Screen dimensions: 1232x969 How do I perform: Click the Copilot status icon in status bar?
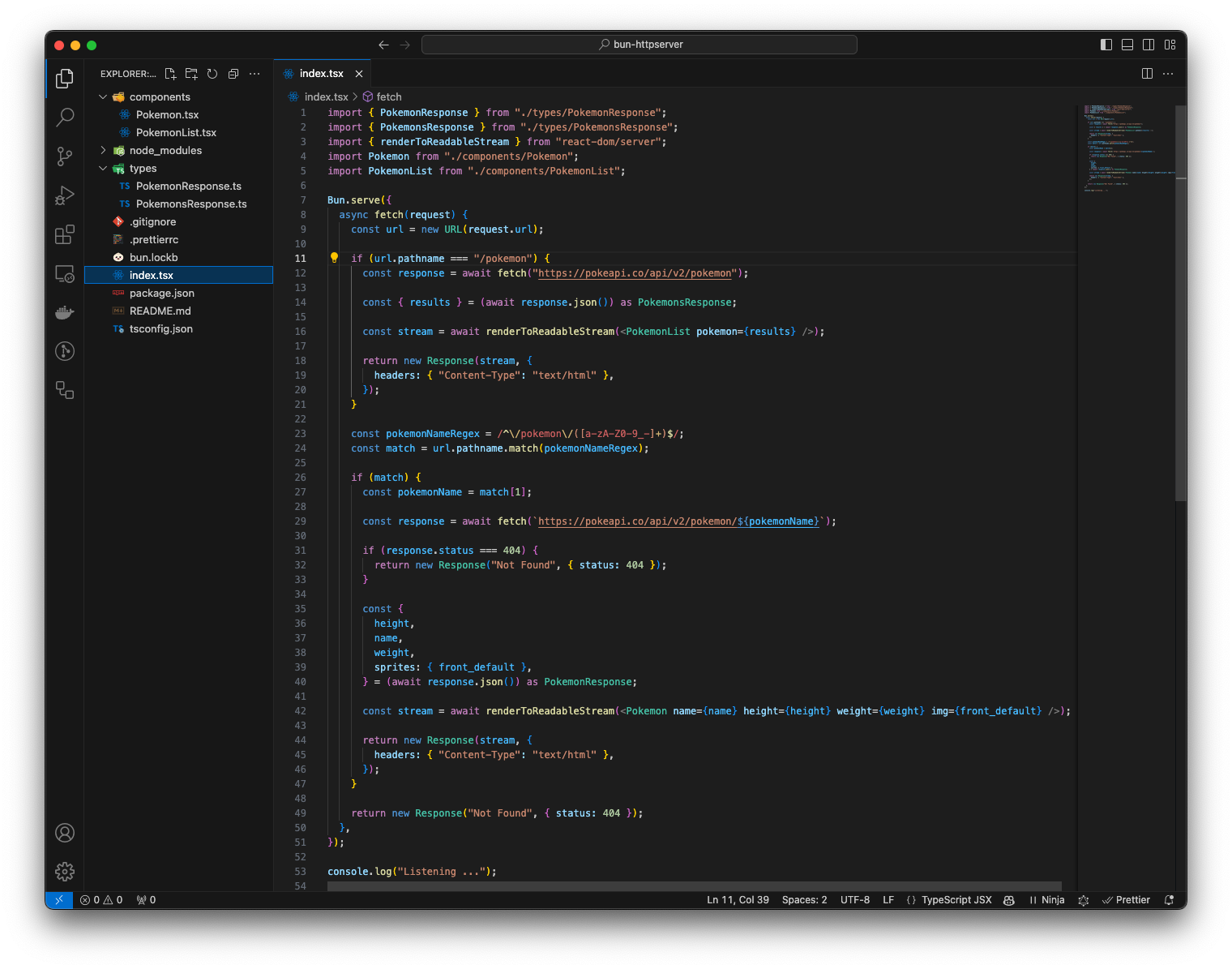coord(1009,900)
